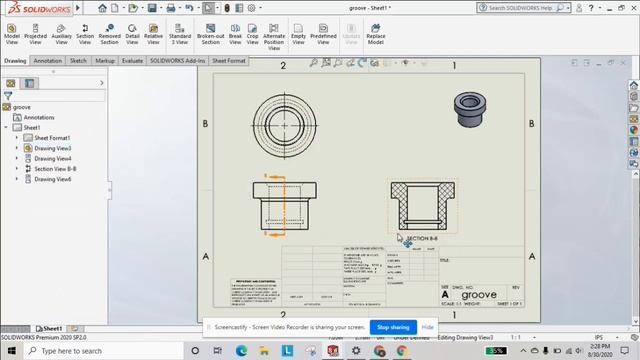
Task: Use the Broken-out Section tool
Action: tap(210, 33)
